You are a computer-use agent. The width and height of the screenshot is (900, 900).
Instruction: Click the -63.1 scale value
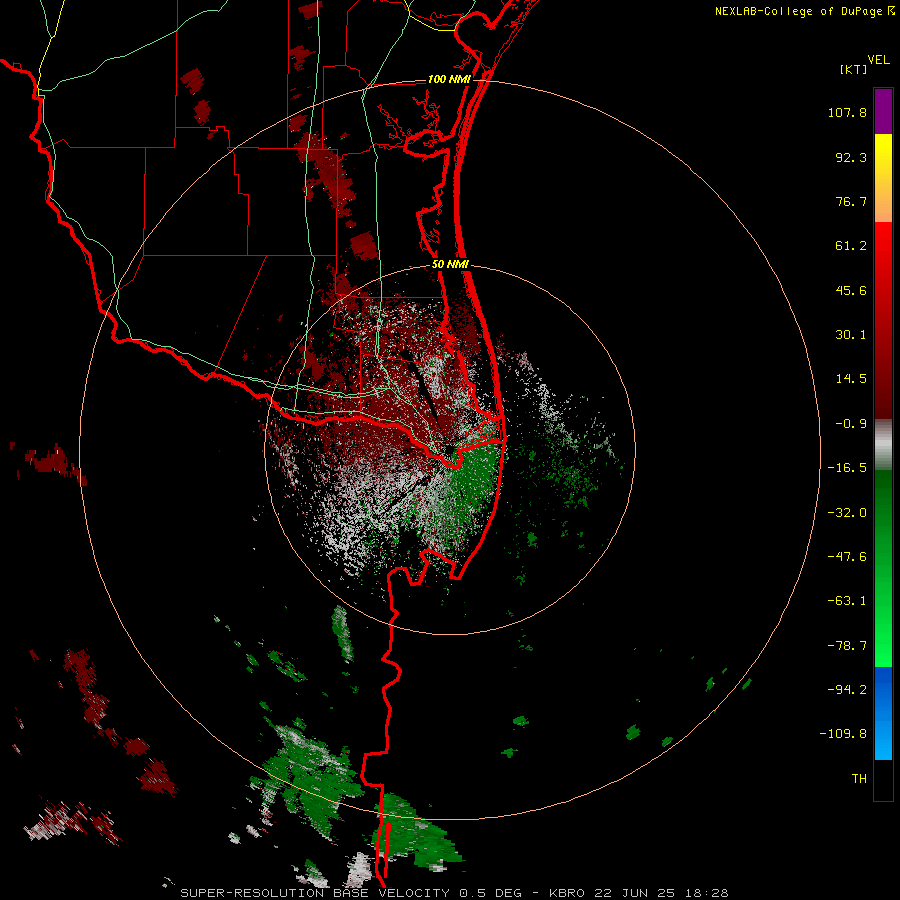[x=847, y=601]
